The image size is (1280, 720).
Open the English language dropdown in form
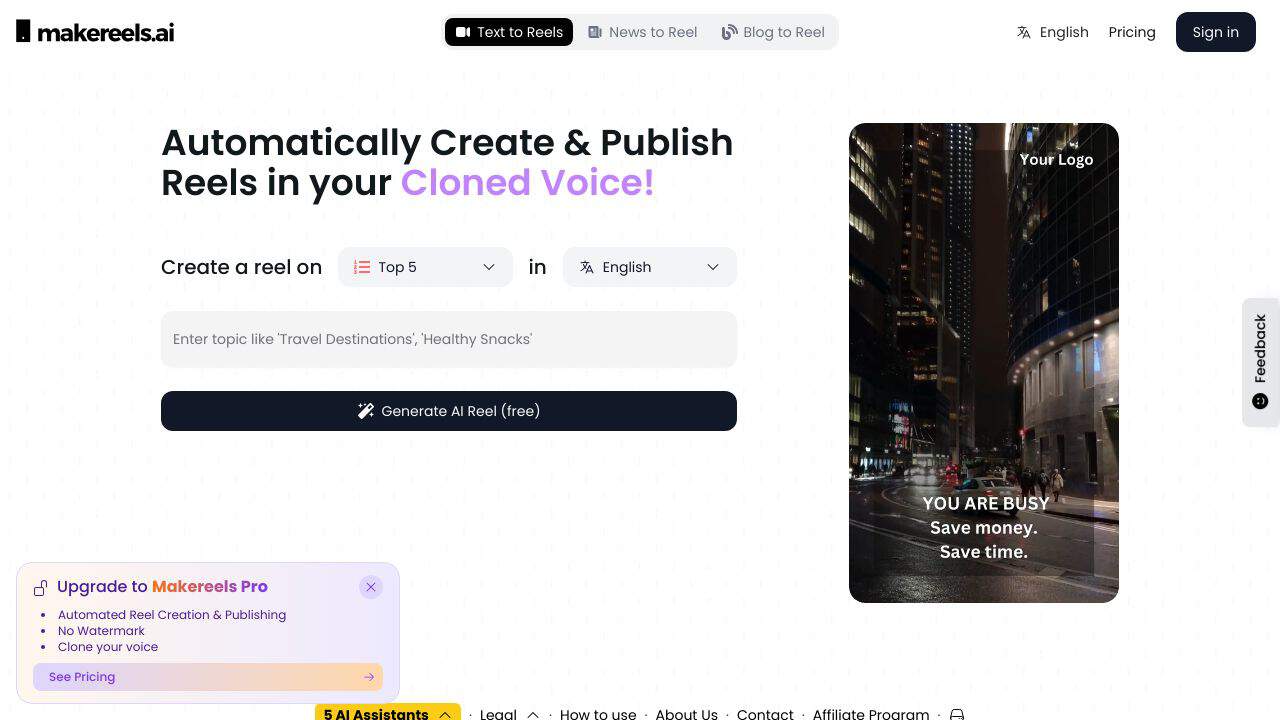tap(650, 267)
